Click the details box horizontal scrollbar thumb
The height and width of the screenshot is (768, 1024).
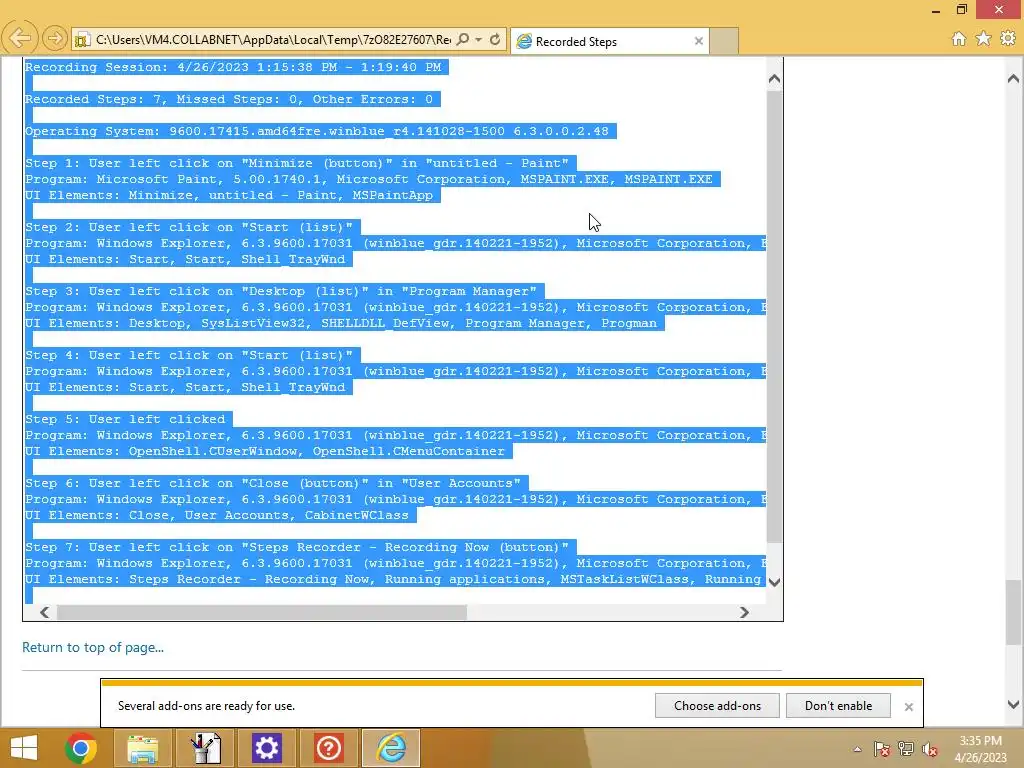262,613
